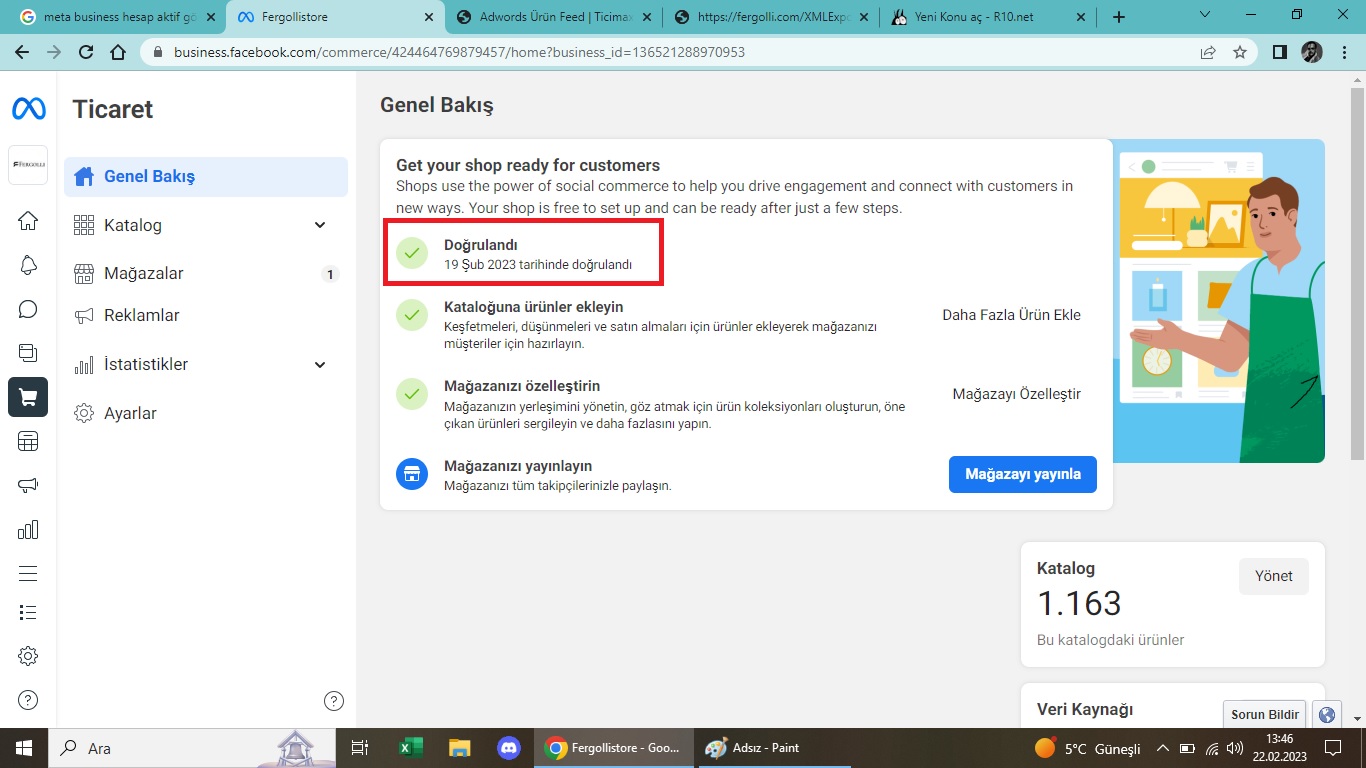
Task: Open File Explorer from the taskbar
Action: [x=459, y=748]
